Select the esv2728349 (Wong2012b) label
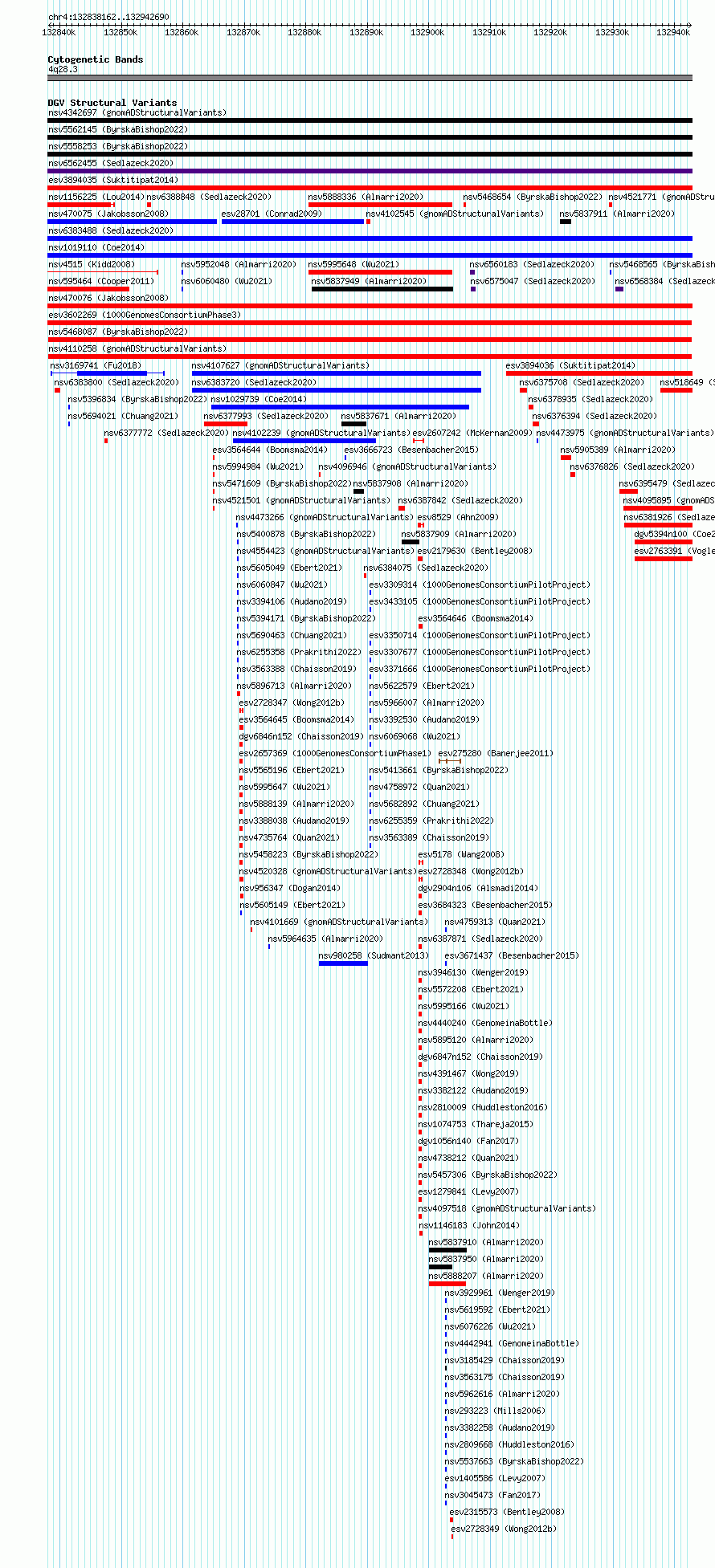 503,1529
